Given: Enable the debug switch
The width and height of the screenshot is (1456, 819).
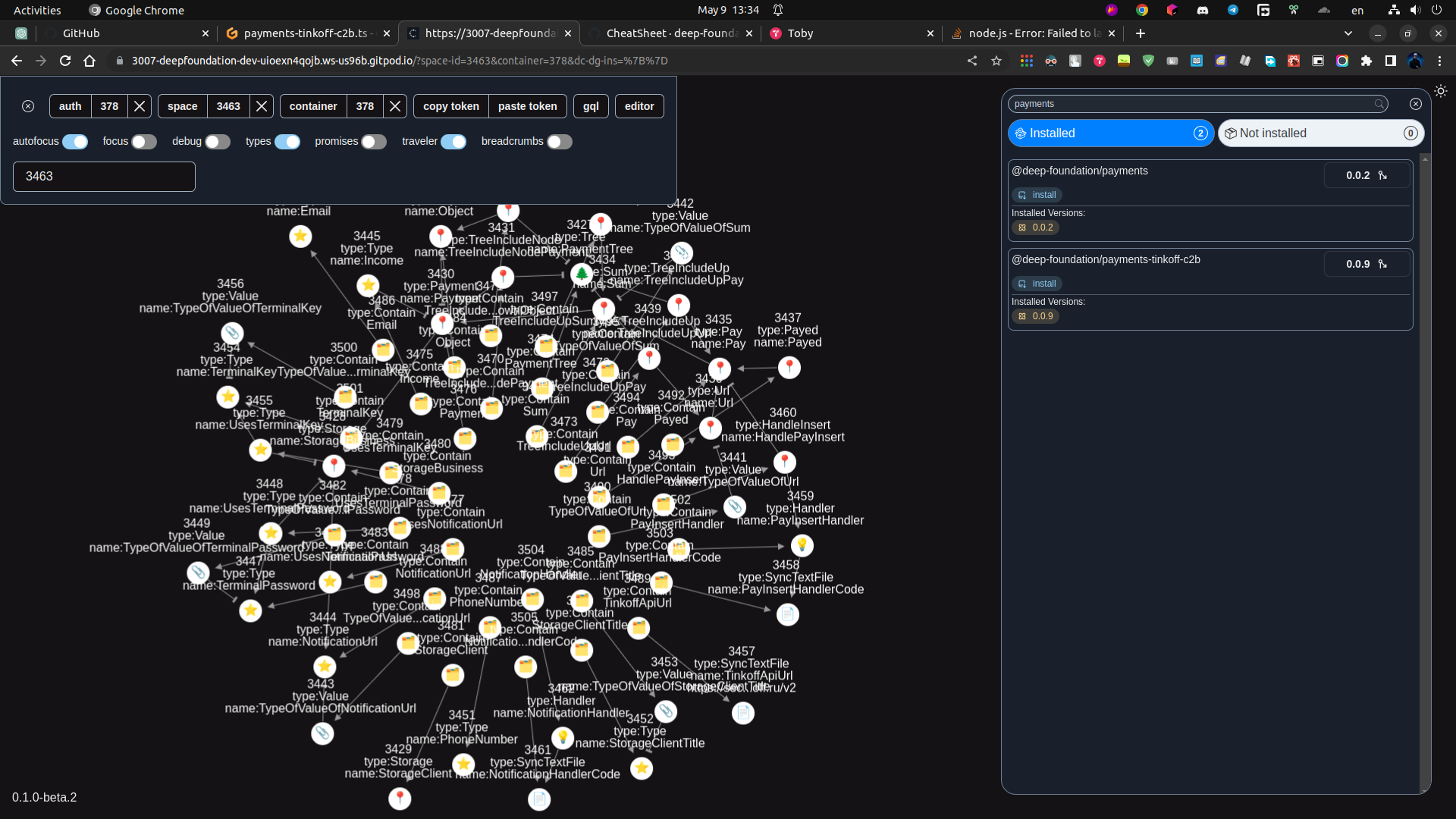Looking at the screenshot, I should pos(218,142).
